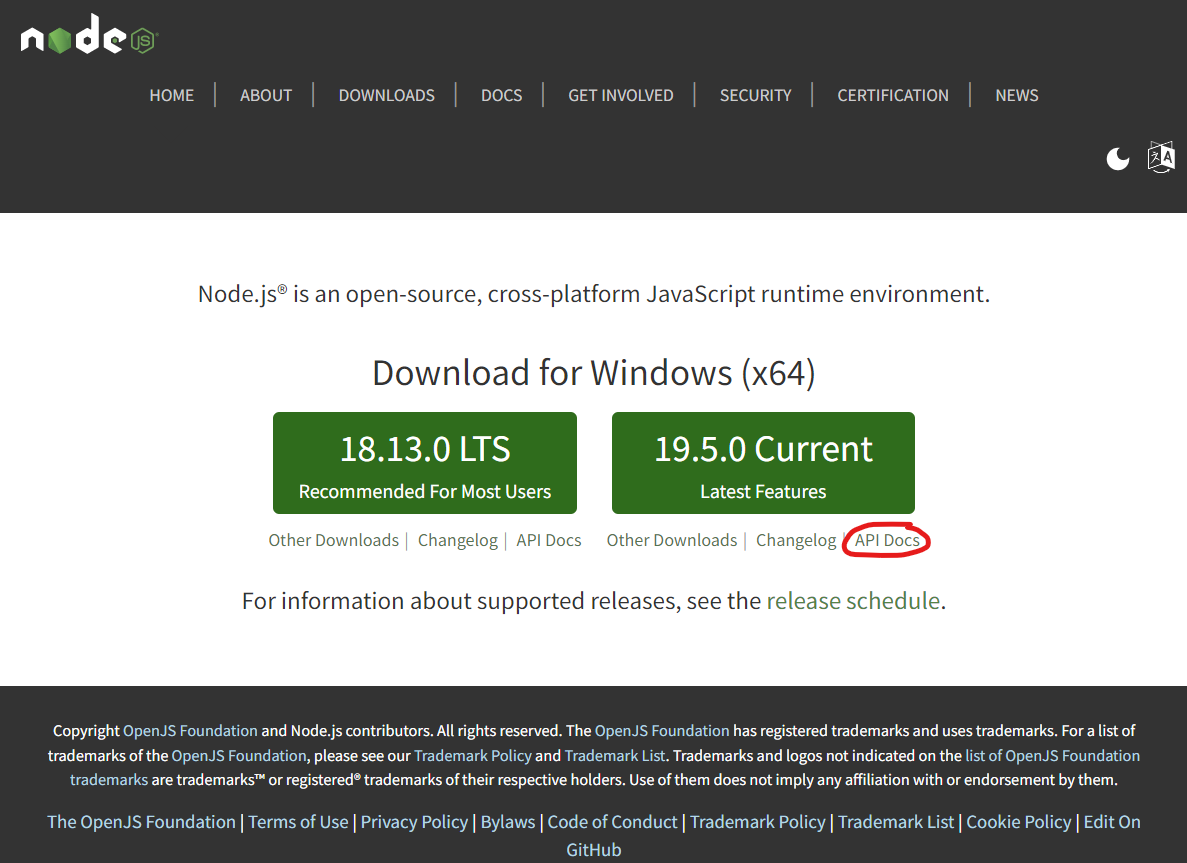The image size is (1187, 863).
Task: Click the Node.js logo
Action: pos(88,35)
